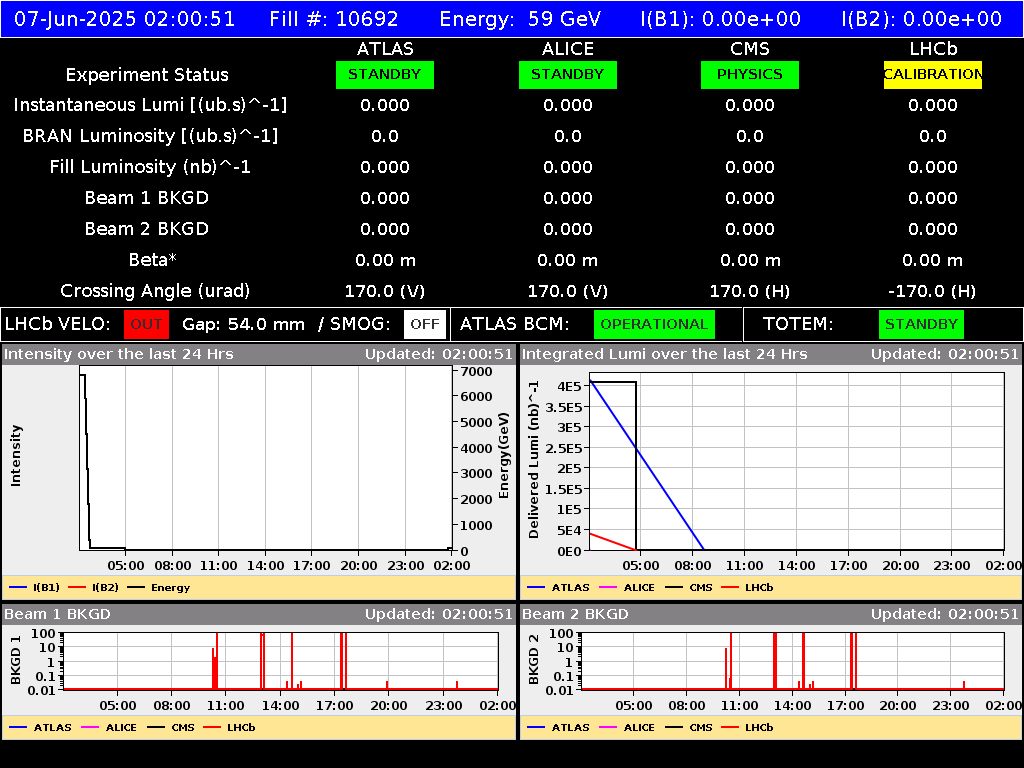The image size is (1024, 768).
Task: Click the red VELO OUT indicator
Action: point(146,325)
